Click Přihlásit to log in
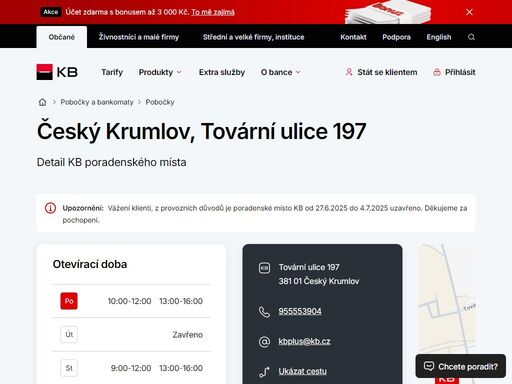512x384 pixels. (x=460, y=72)
